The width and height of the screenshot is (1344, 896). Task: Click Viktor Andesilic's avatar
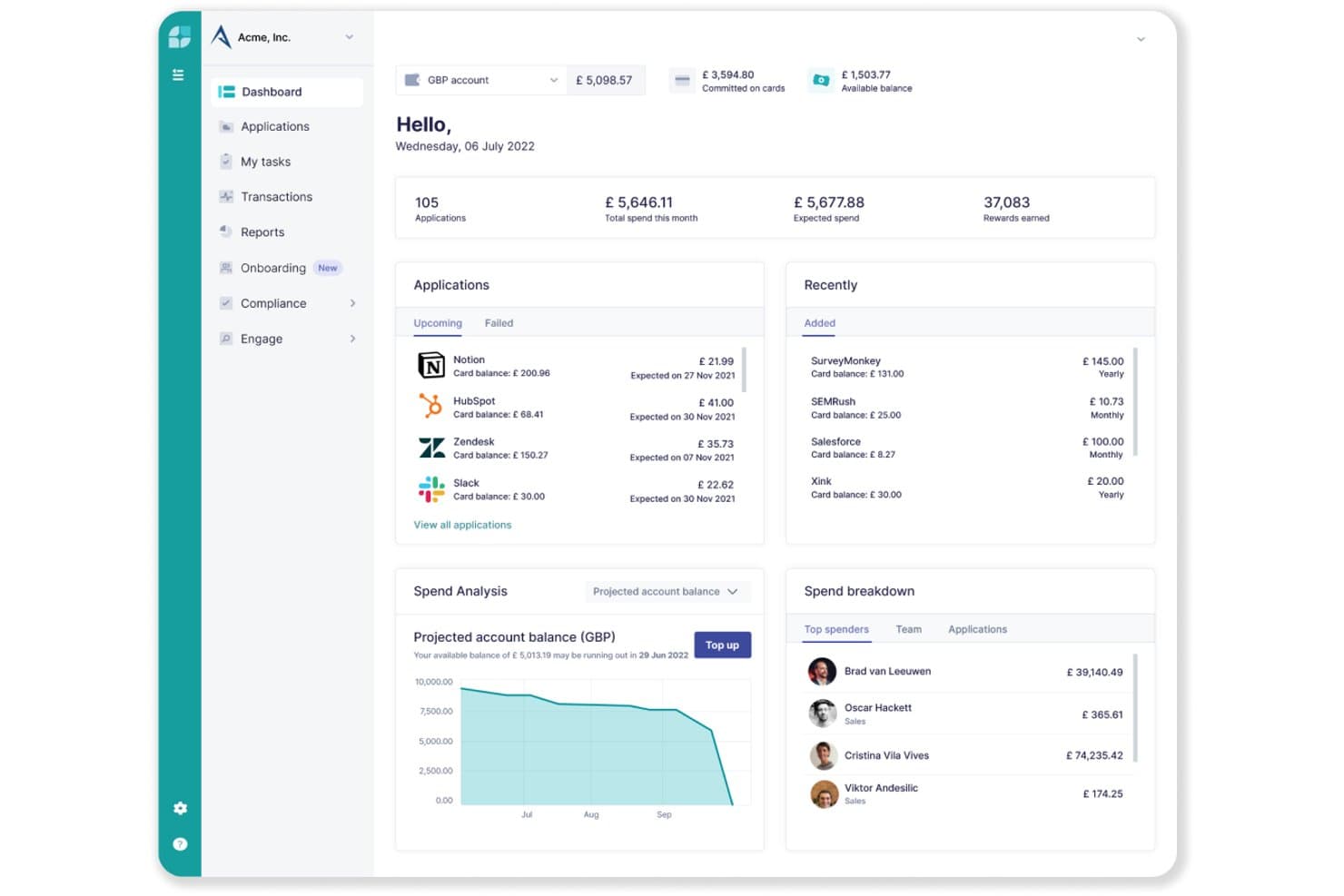coord(824,794)
